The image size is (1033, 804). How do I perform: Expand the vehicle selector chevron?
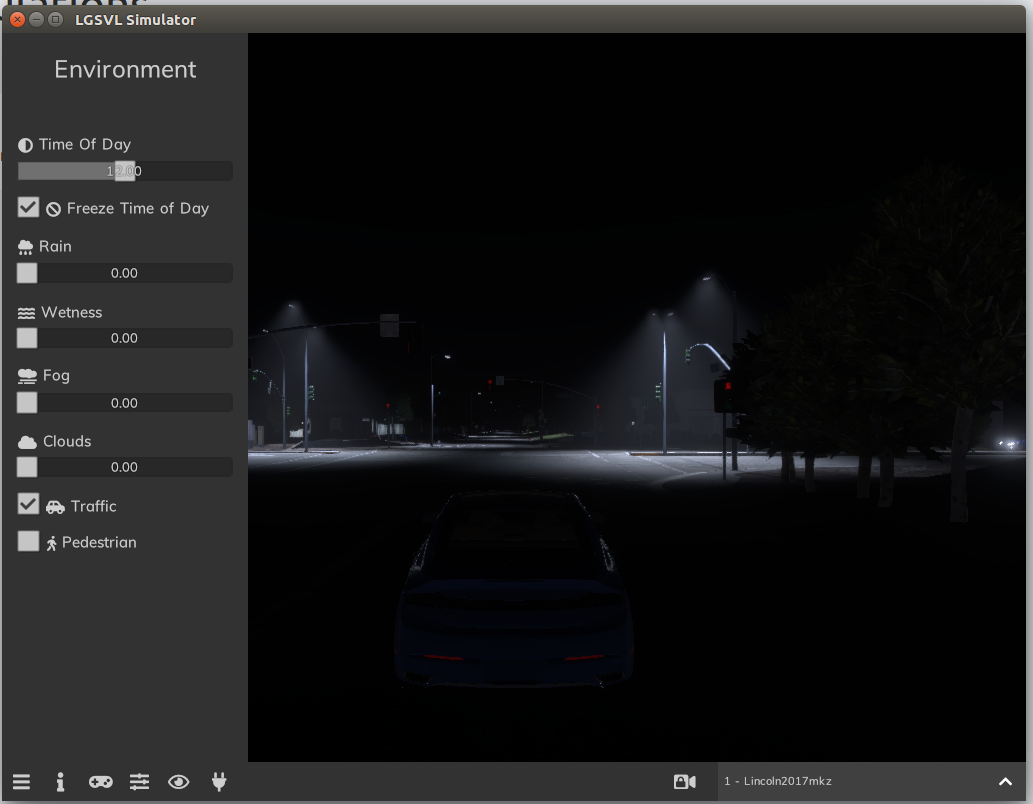point(1005,781)
